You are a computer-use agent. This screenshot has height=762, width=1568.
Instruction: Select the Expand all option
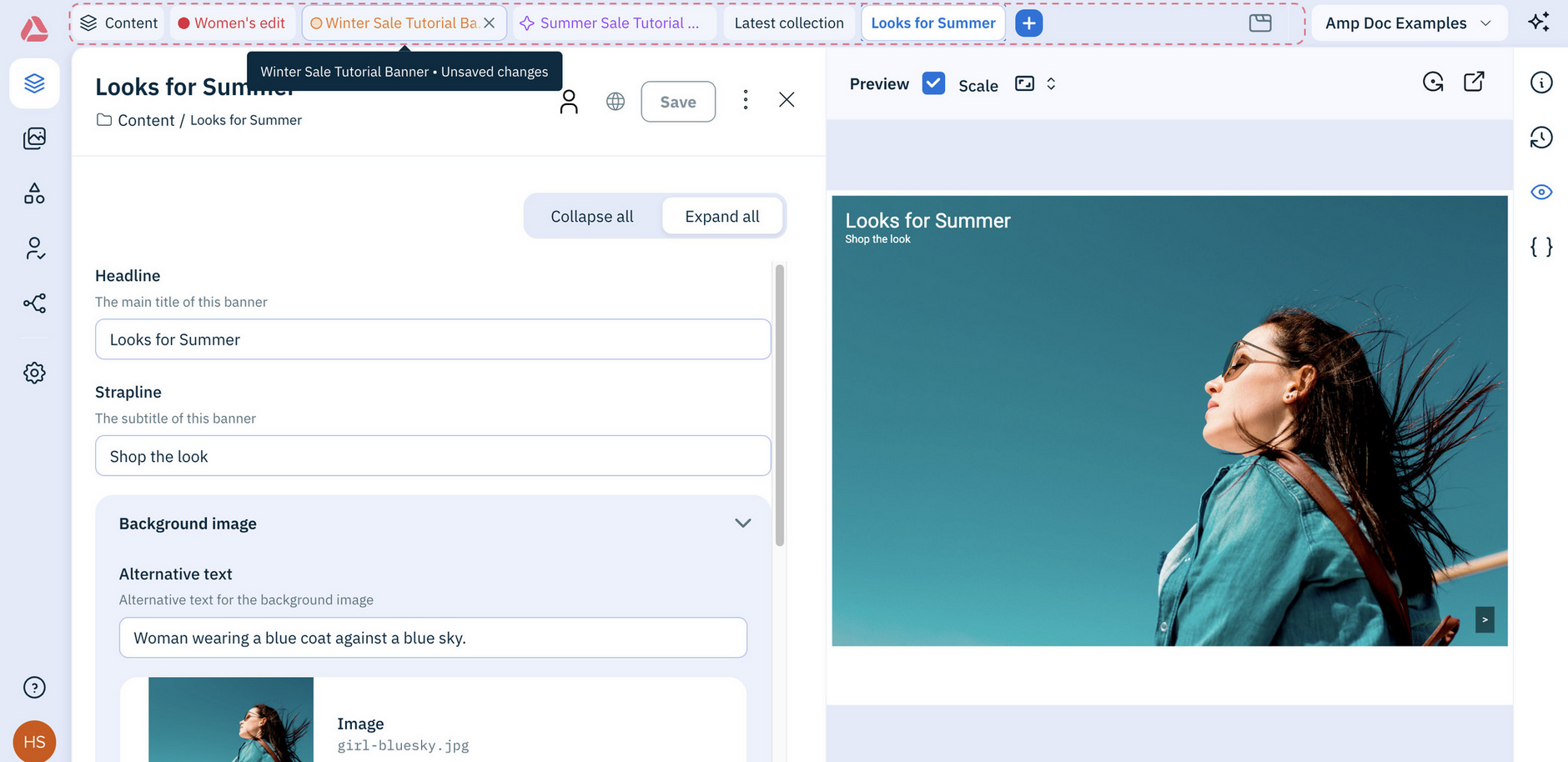(722, 217)
